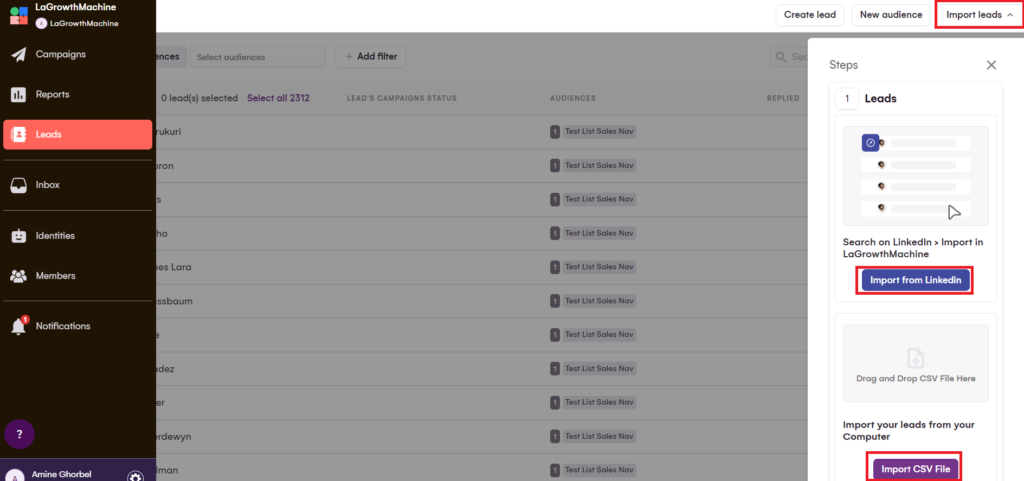Open the Add filter menu
Viewport: 1024px width, 481px height.
[x=371, y=57]
